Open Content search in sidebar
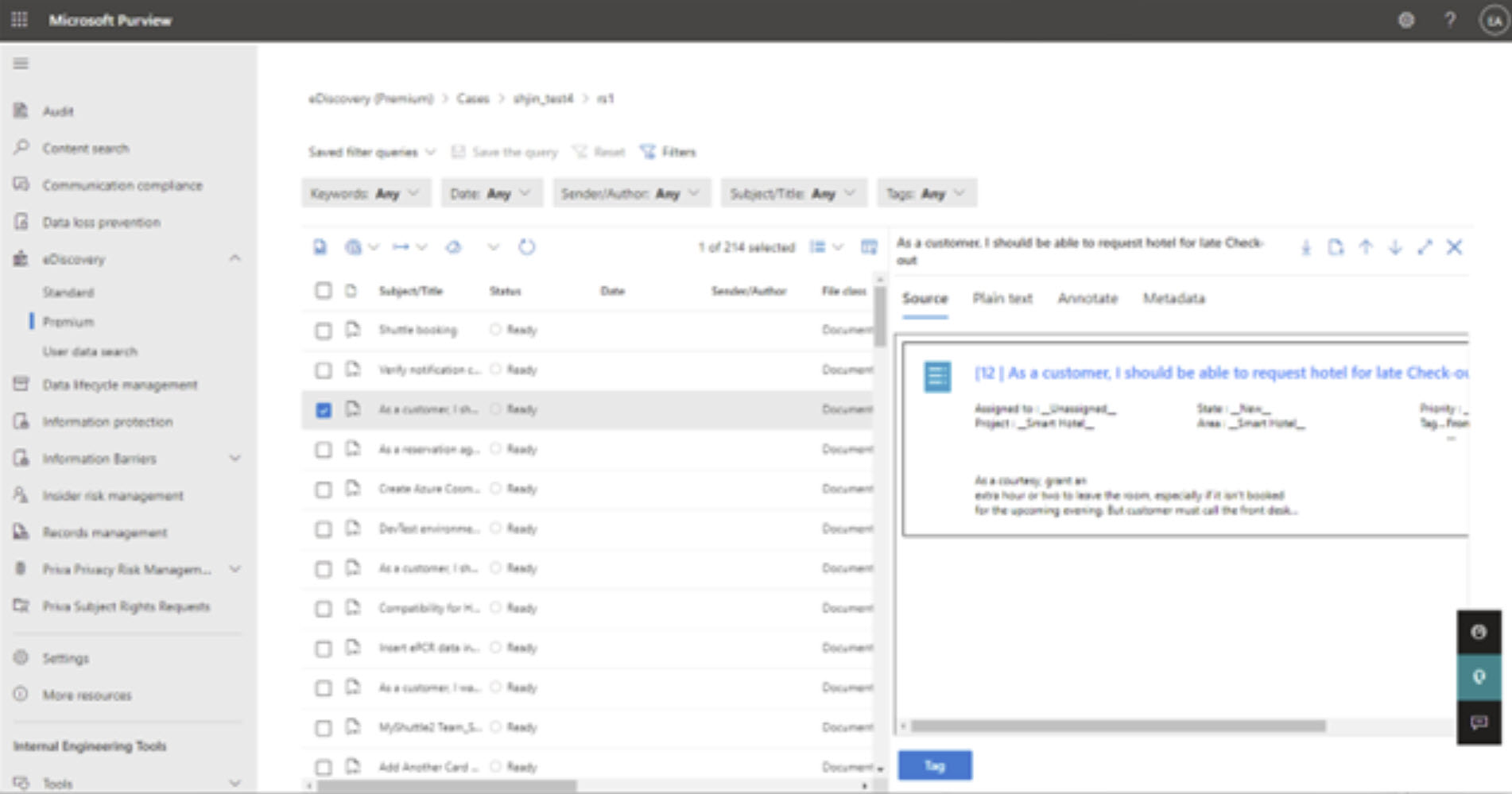 click(86, 148)
